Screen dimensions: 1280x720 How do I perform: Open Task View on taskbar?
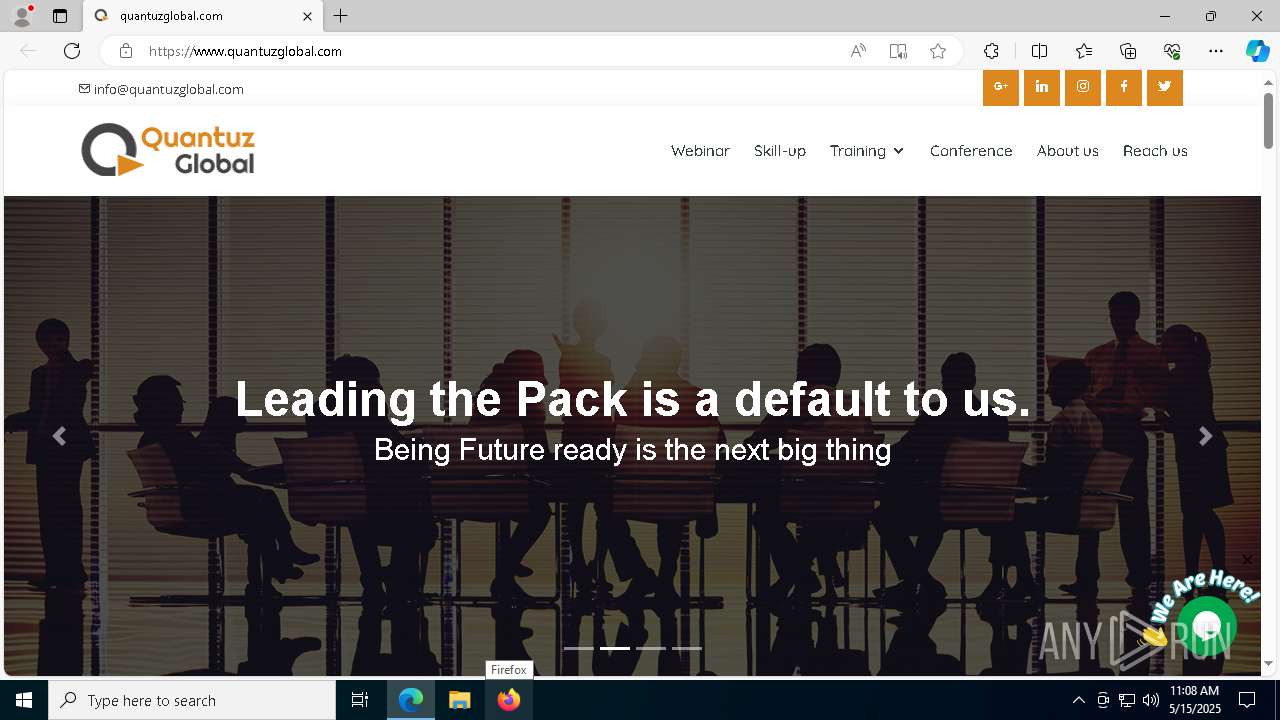[x=360, y=700]
